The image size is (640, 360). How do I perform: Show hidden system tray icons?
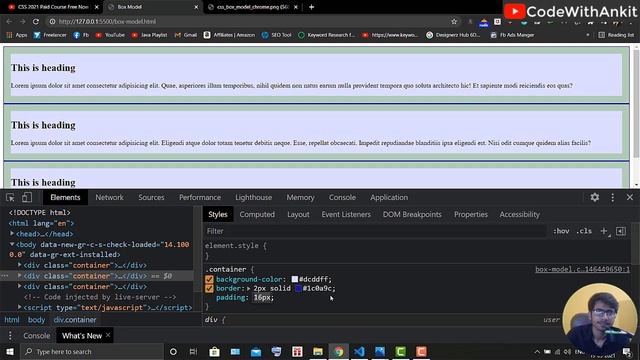(537, 351)
